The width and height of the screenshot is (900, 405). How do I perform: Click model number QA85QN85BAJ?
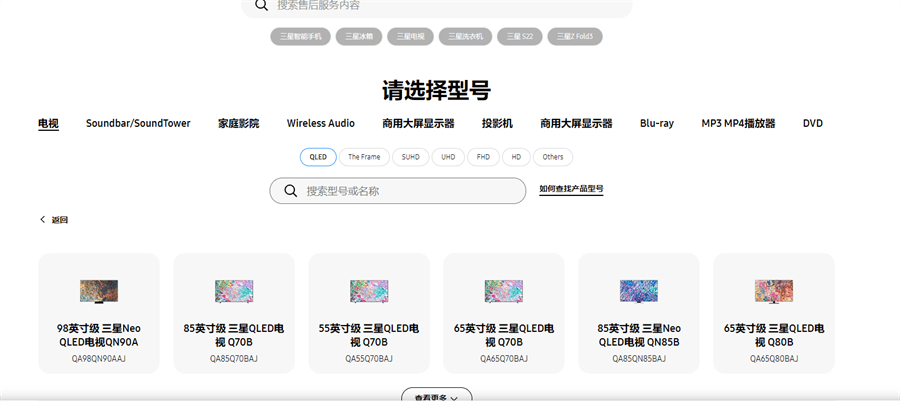pyautogui.click(x=639, y=359)
